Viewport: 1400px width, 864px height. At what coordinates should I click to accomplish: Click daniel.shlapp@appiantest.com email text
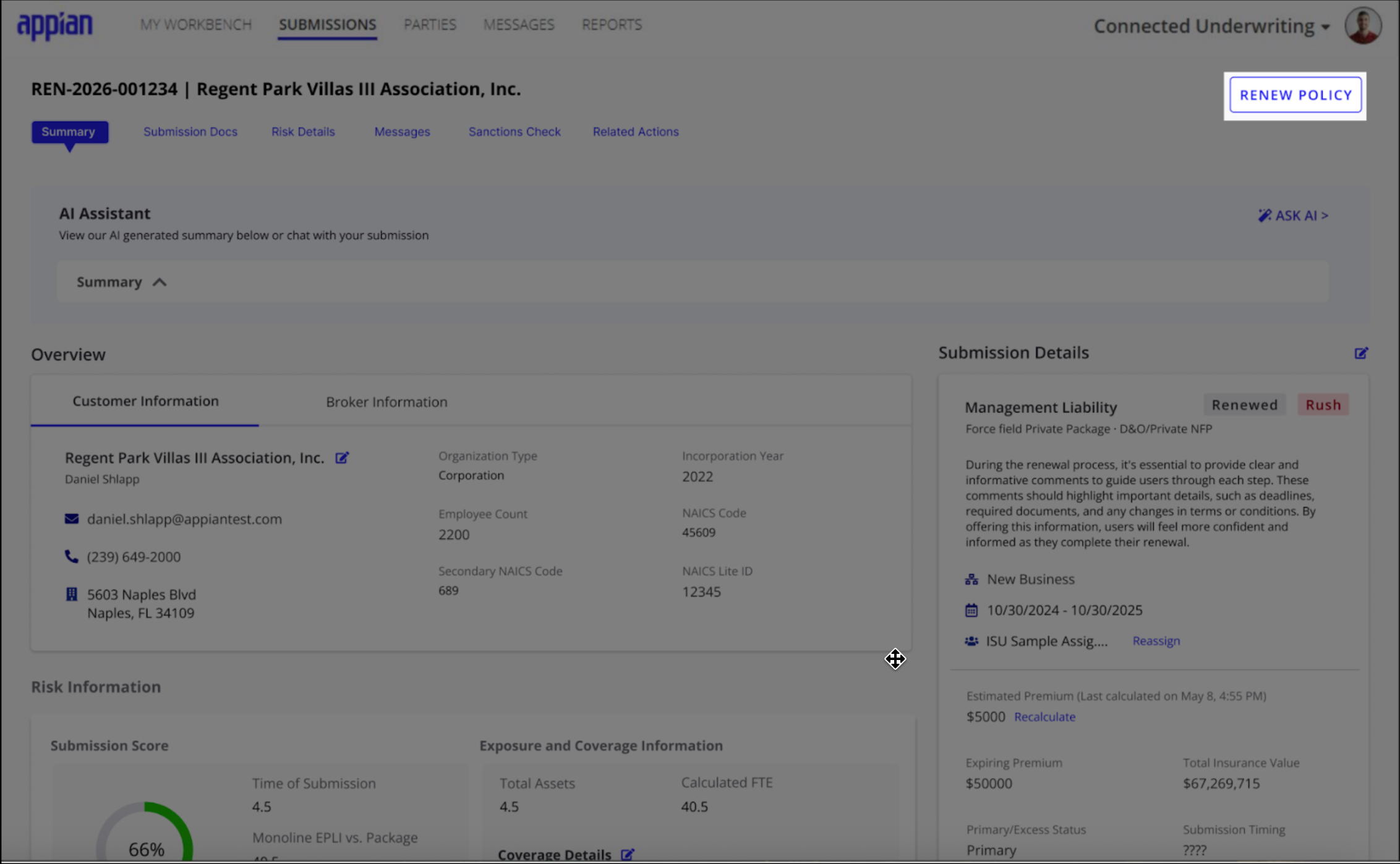[184, 519]
